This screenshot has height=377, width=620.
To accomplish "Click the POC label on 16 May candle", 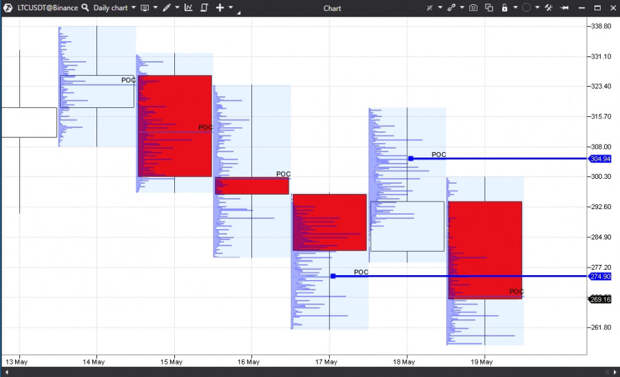I will tap(283, 174).
